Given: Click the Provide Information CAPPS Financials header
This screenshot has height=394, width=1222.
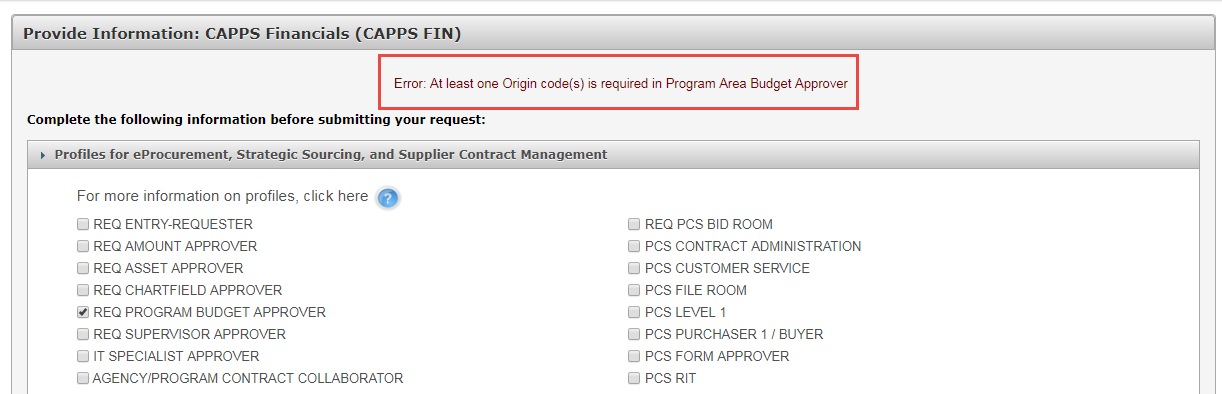Looking at the screenshot, I should pos(242,33).
